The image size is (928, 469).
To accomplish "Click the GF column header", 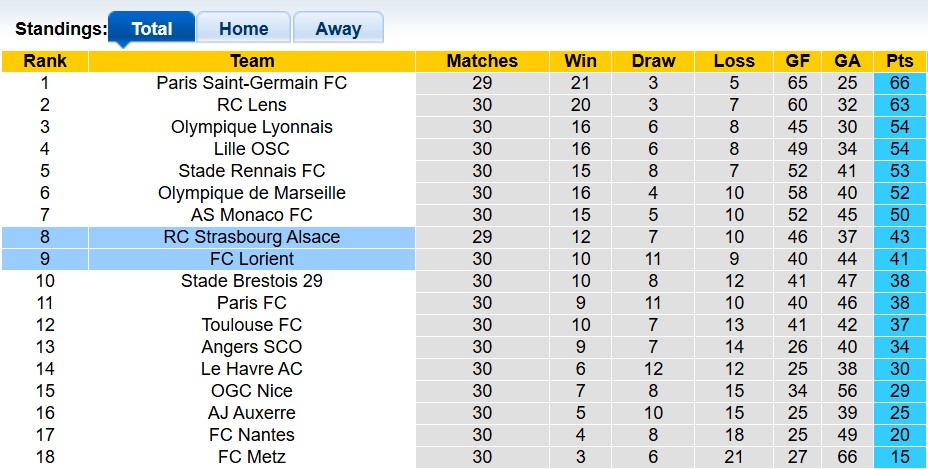I will point(799,61).
